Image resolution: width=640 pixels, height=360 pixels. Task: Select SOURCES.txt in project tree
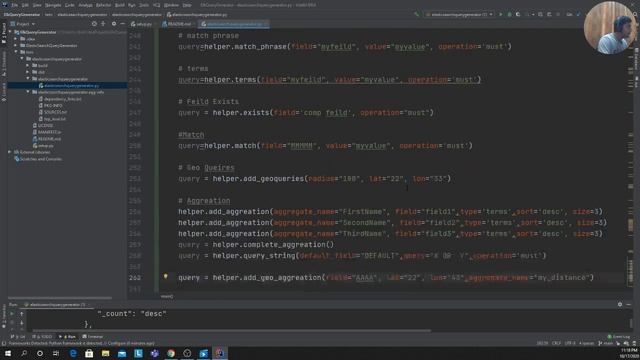53,112
